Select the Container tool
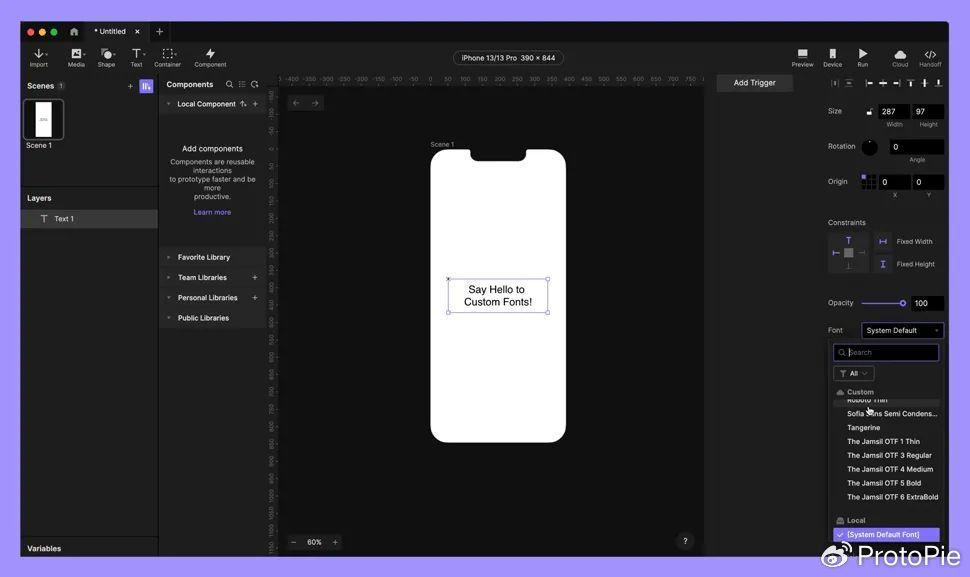Viewport: 970px width, 577px height. [168, 58]
